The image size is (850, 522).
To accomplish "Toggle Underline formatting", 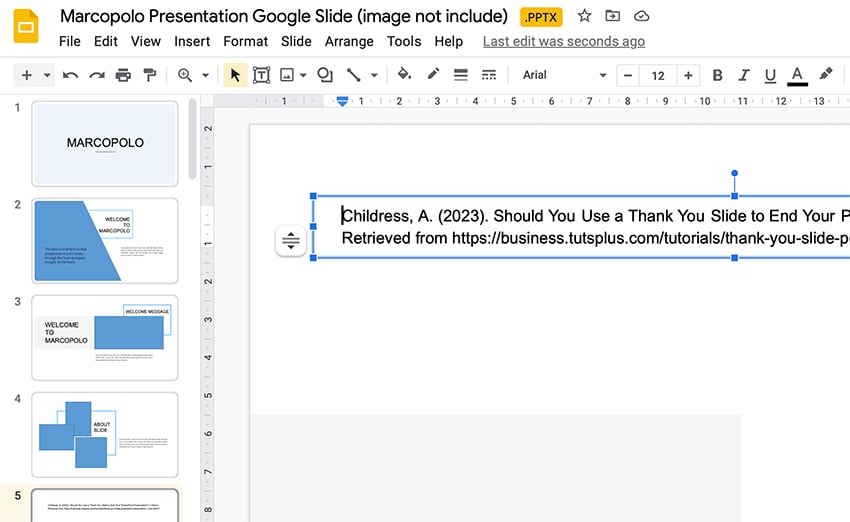I will click(x=769, y=75).
